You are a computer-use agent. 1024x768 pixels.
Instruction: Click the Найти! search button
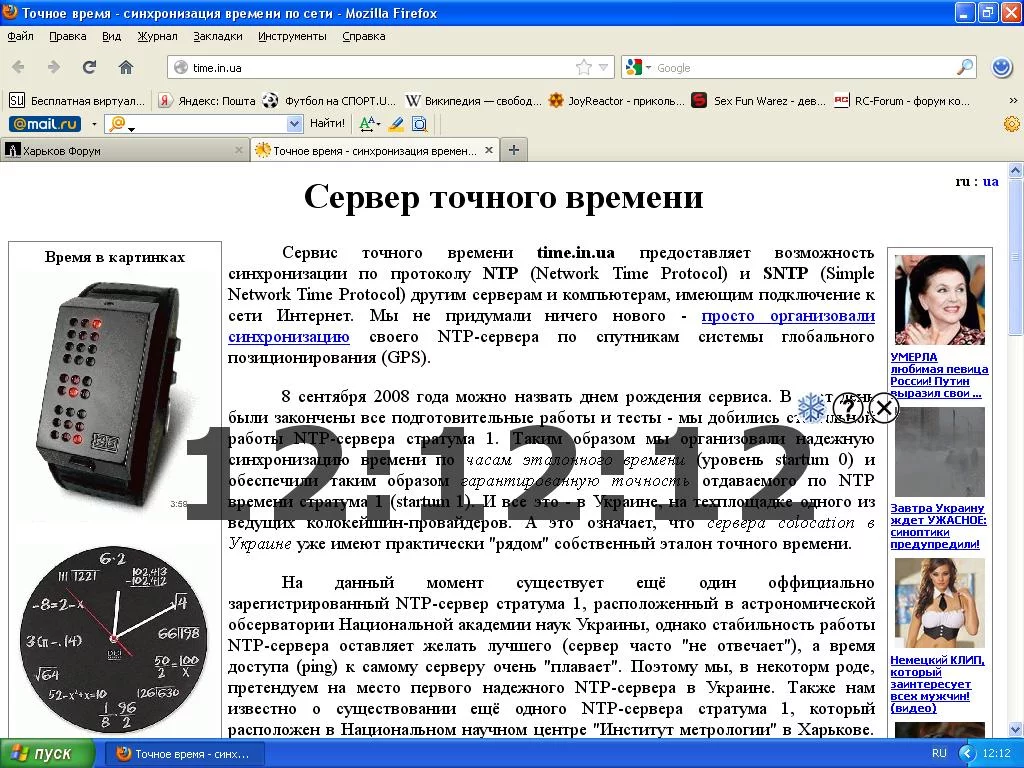coord(327,123)
